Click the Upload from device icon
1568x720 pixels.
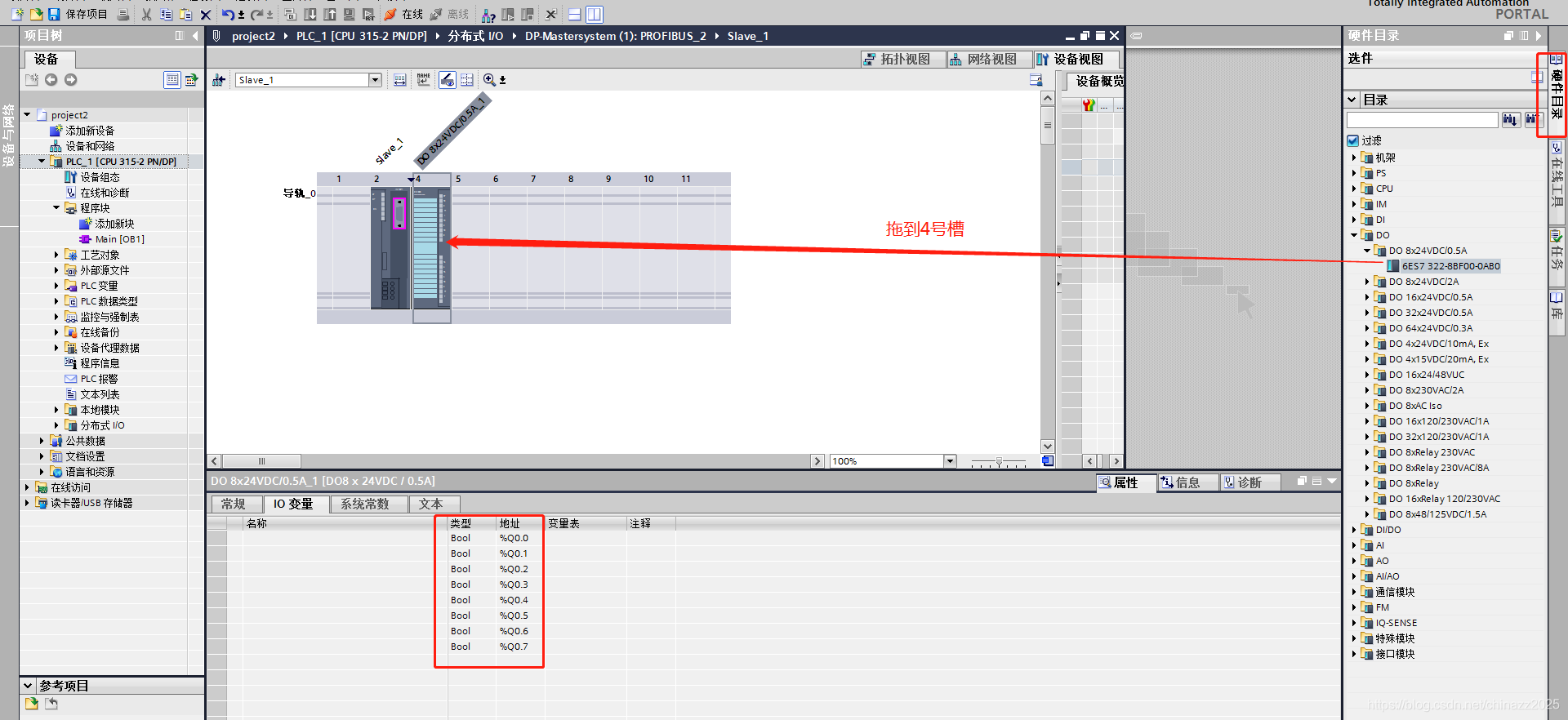[x=330, y=14]
